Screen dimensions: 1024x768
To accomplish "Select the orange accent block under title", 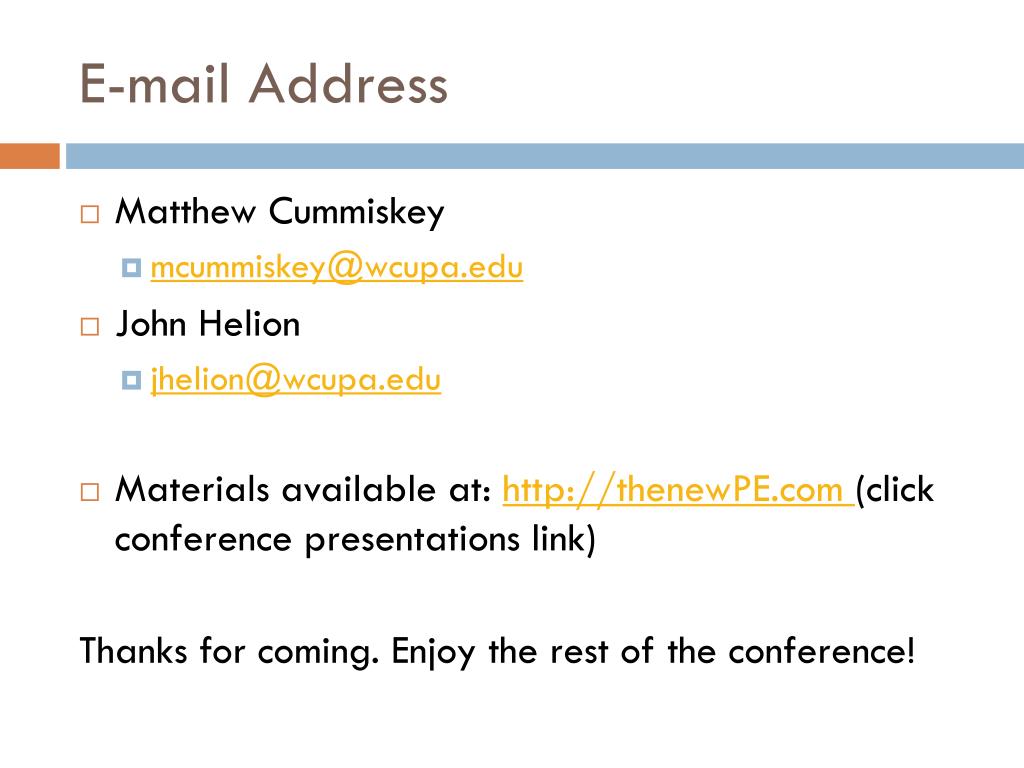I will click(30, 156).
